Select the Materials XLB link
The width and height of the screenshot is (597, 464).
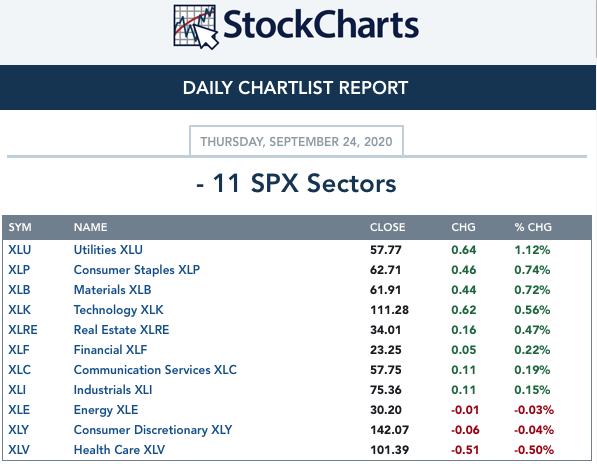112,290
